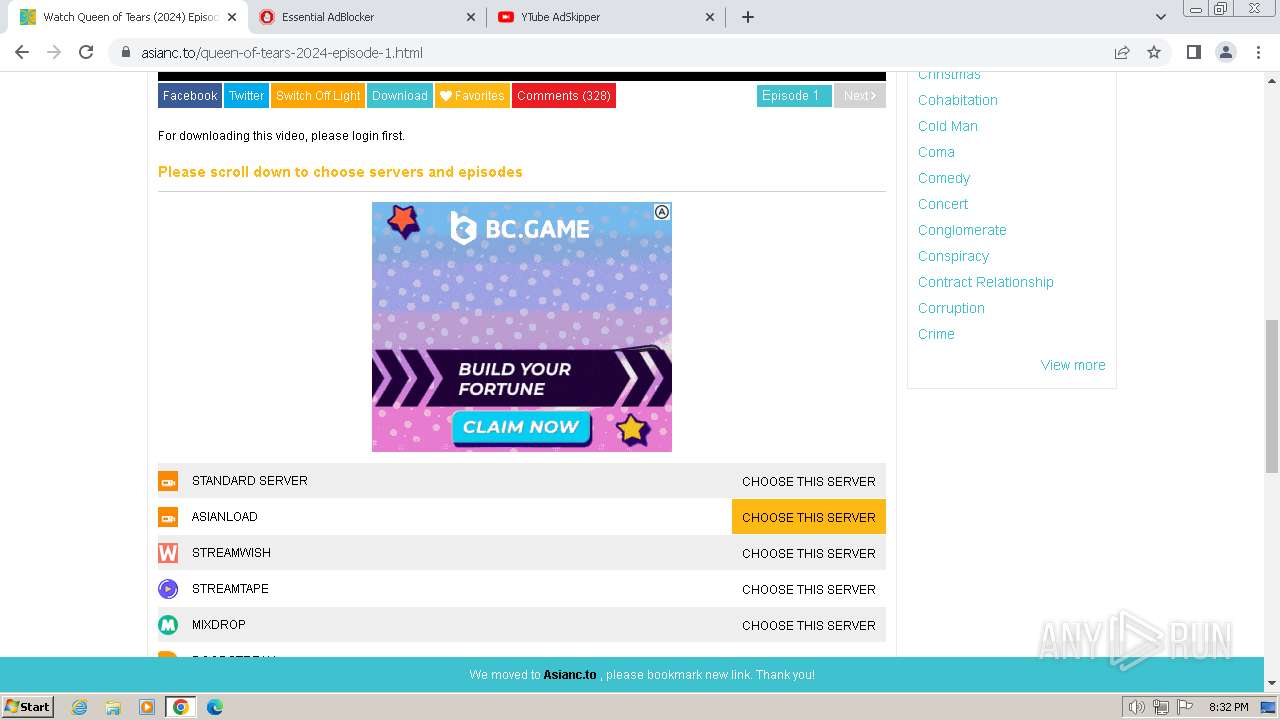Switch to the YTube AdSkipper tab
Screen dimensions: 1280x720
(x=604, y=17)
